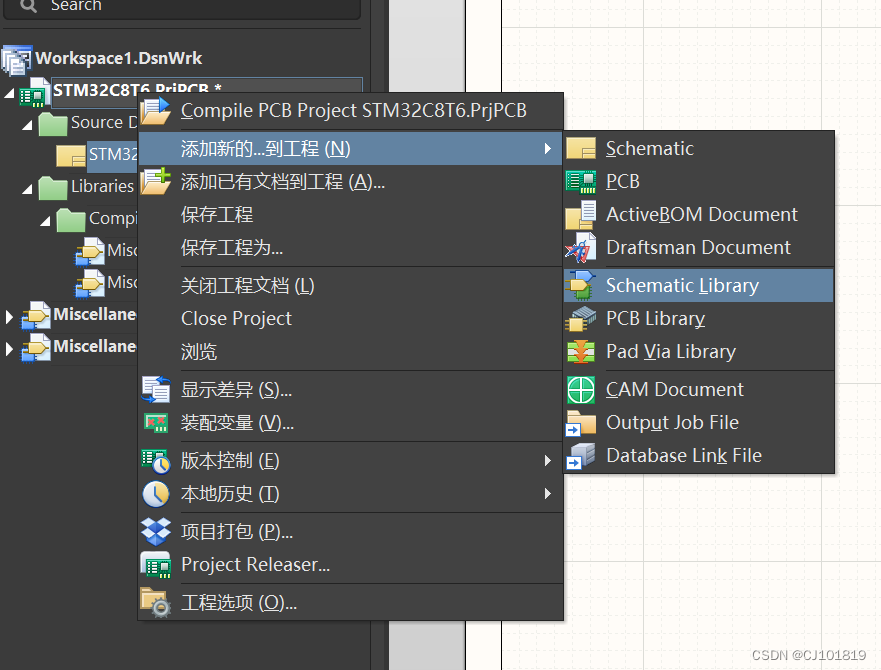881x670 pixels.
Task: Choose 装配变量 (V)... entry
Action: 351,423
